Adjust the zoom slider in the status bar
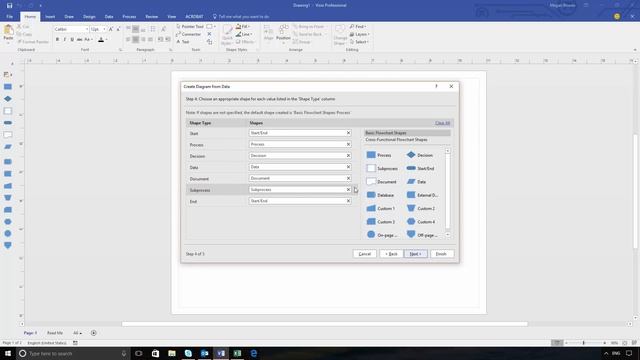Image resolution: width=640 pixels, height=360 pixels. click(584, 343)
